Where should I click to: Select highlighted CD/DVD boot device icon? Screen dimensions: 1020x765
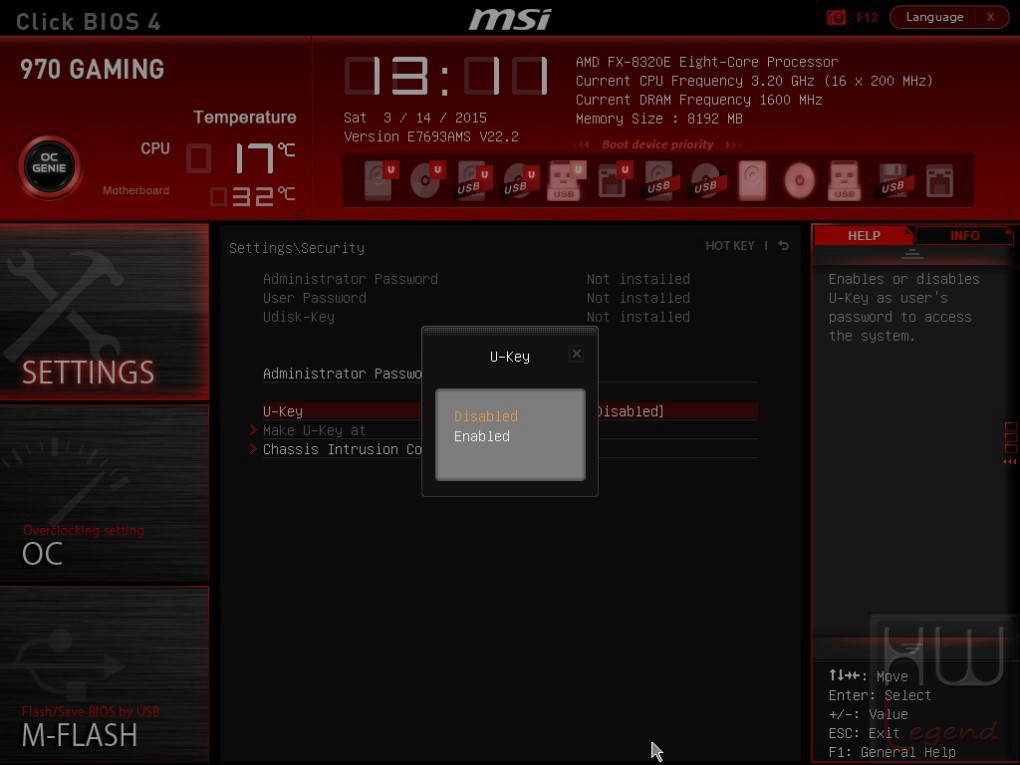pos(799,180)
